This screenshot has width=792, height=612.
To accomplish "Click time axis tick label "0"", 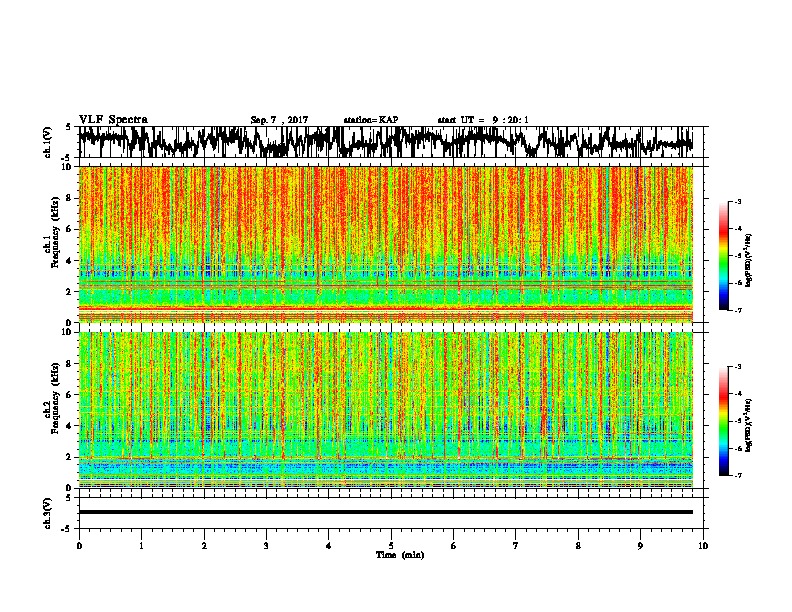I will pos(79,546).
